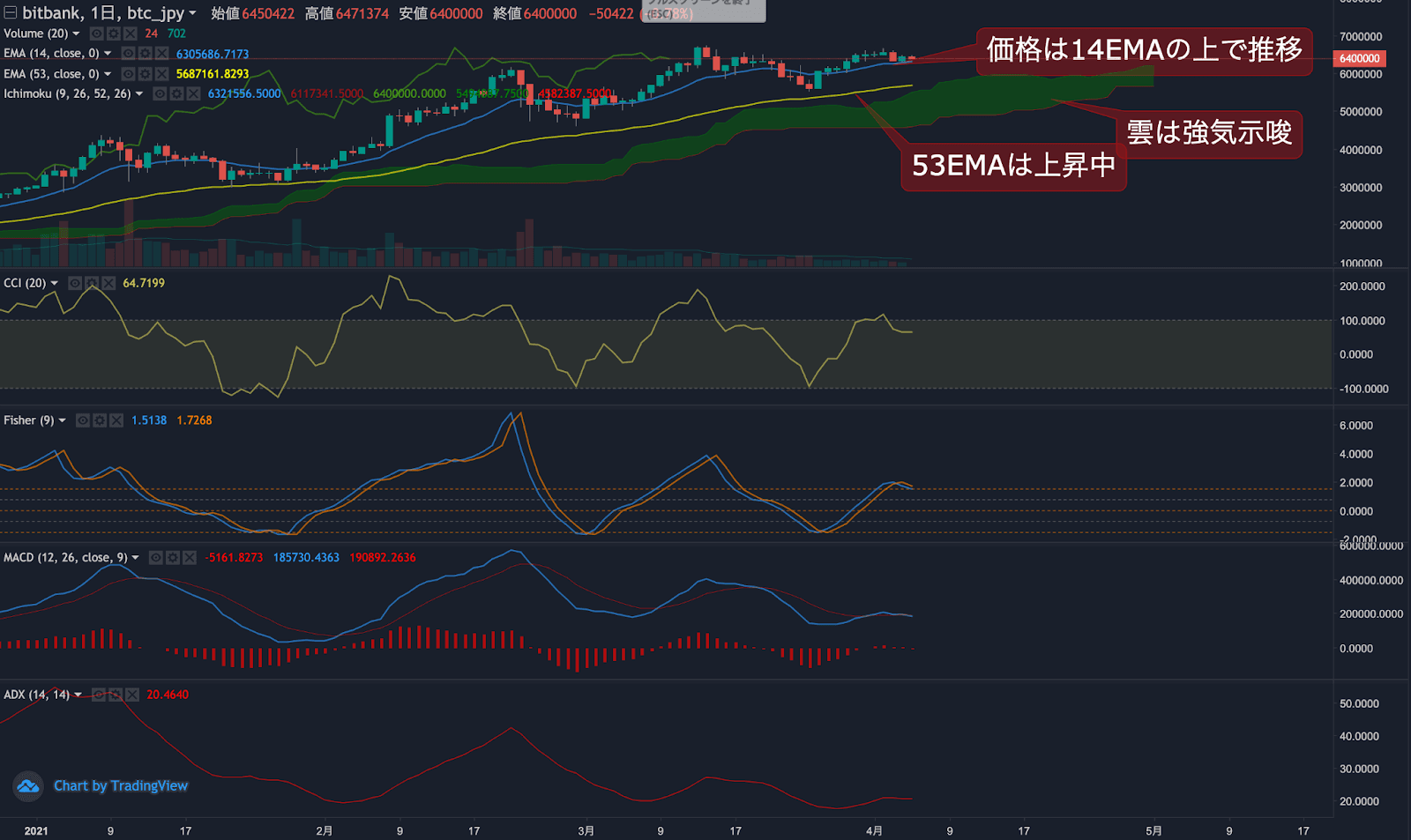Hide the EMA (14) line
This screenshot has height=840, width=1411.
(x=130, y=53)
